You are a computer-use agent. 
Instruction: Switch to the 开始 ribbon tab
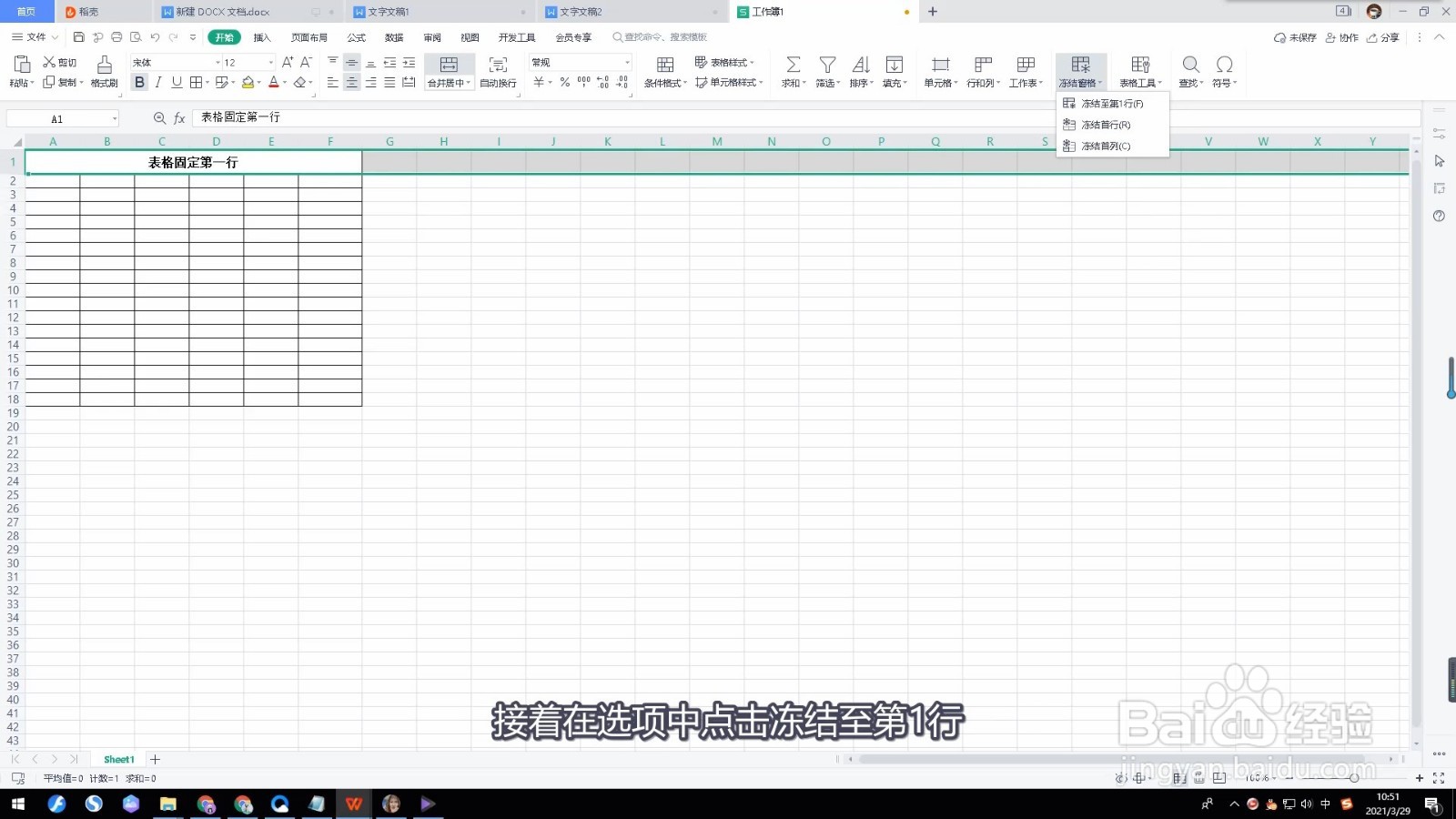click(224, 37)
